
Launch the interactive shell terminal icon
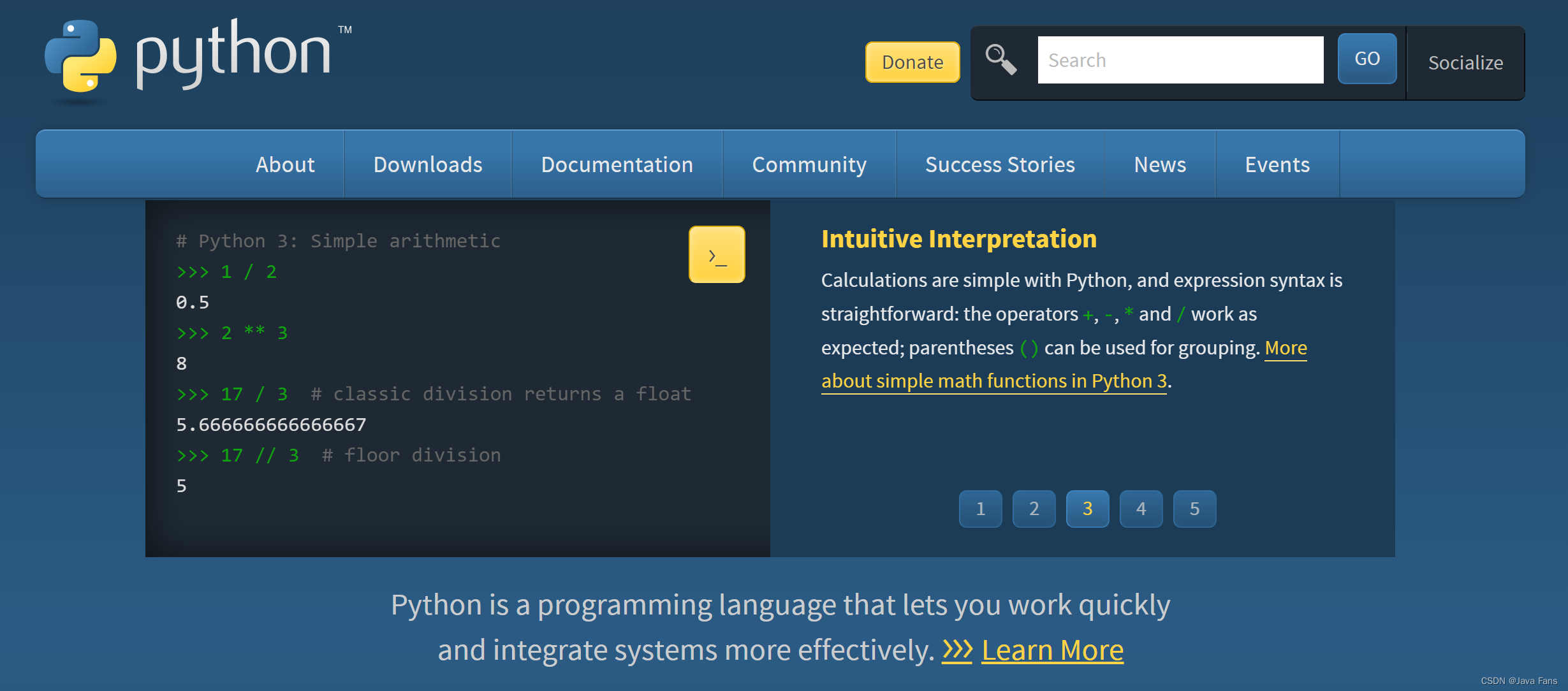[x=717, y=254]
